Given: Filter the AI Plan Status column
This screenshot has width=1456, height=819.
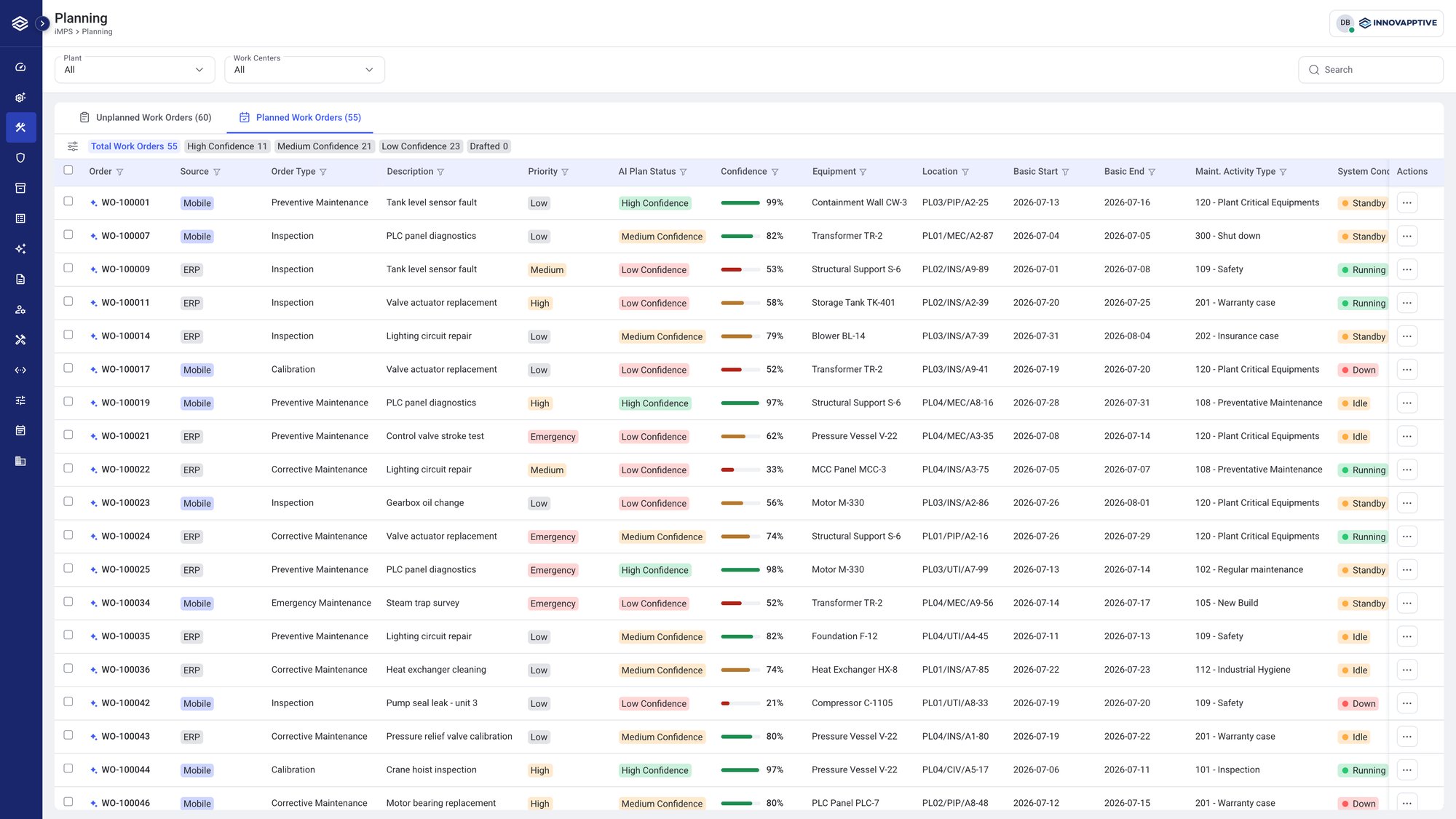Looking at the screenshot, I should tap(683, 172).
